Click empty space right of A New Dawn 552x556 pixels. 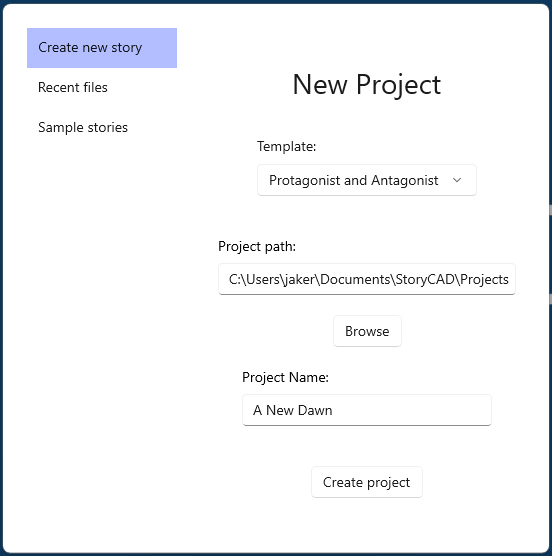[x=411, y=410]
